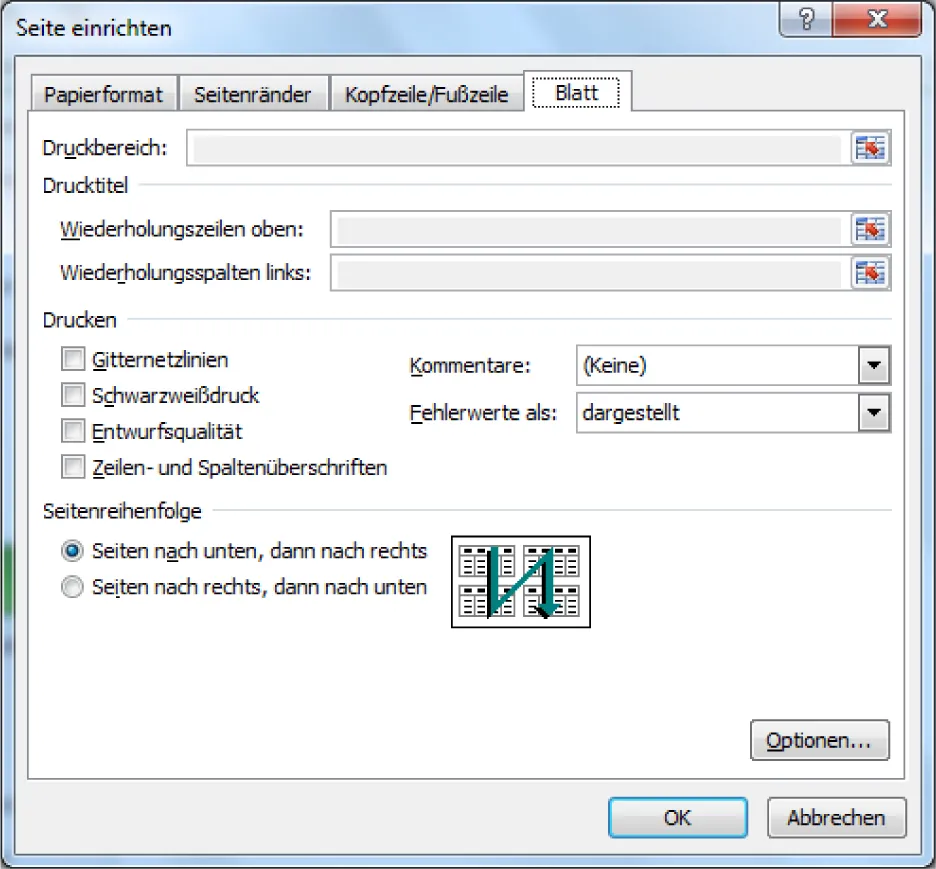Go to the Kopfzeile/Fußzeile tab
Image resolution: width=936 pixels, height=869 pixels.
pyautogui.click(x=426, y=95)
